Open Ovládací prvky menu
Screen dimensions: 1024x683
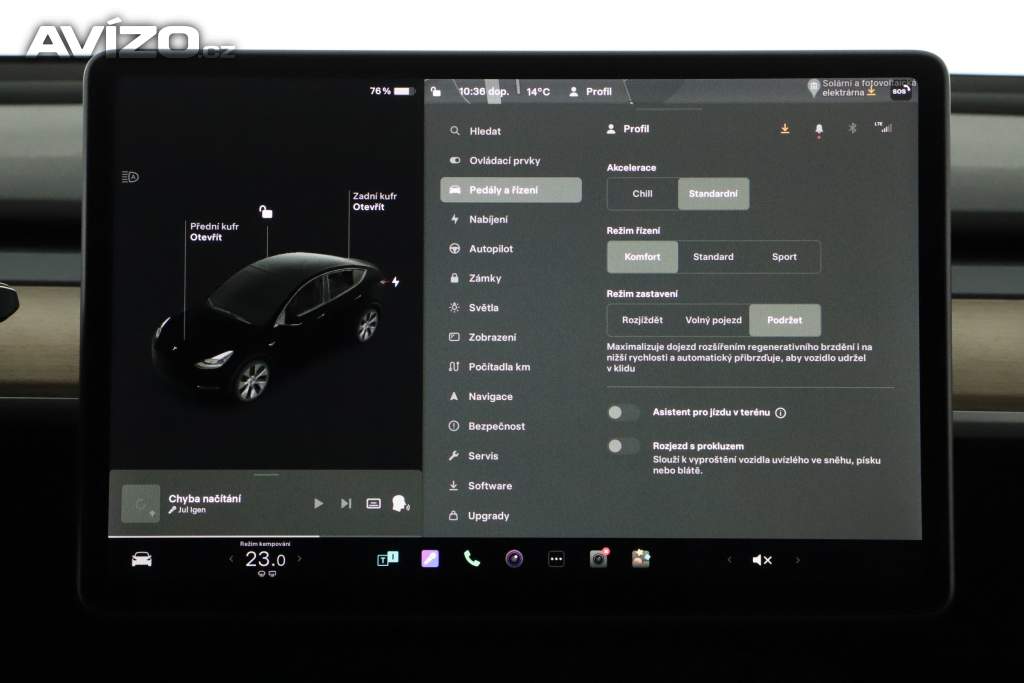coord(495,161)
